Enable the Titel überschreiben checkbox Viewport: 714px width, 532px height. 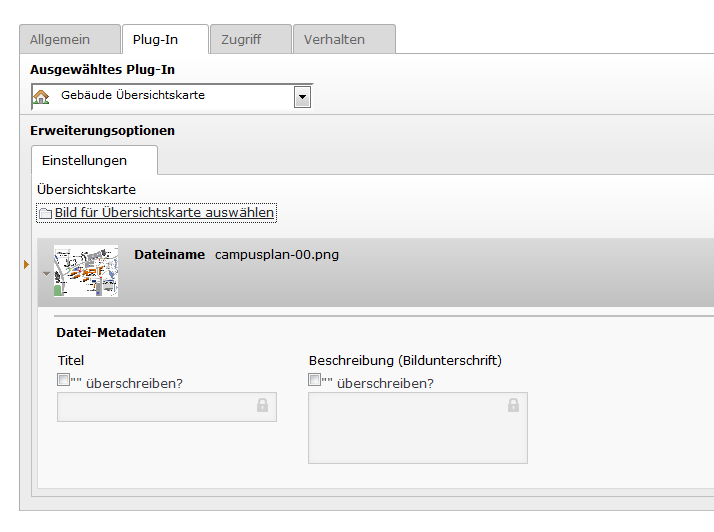pos(64,380)
